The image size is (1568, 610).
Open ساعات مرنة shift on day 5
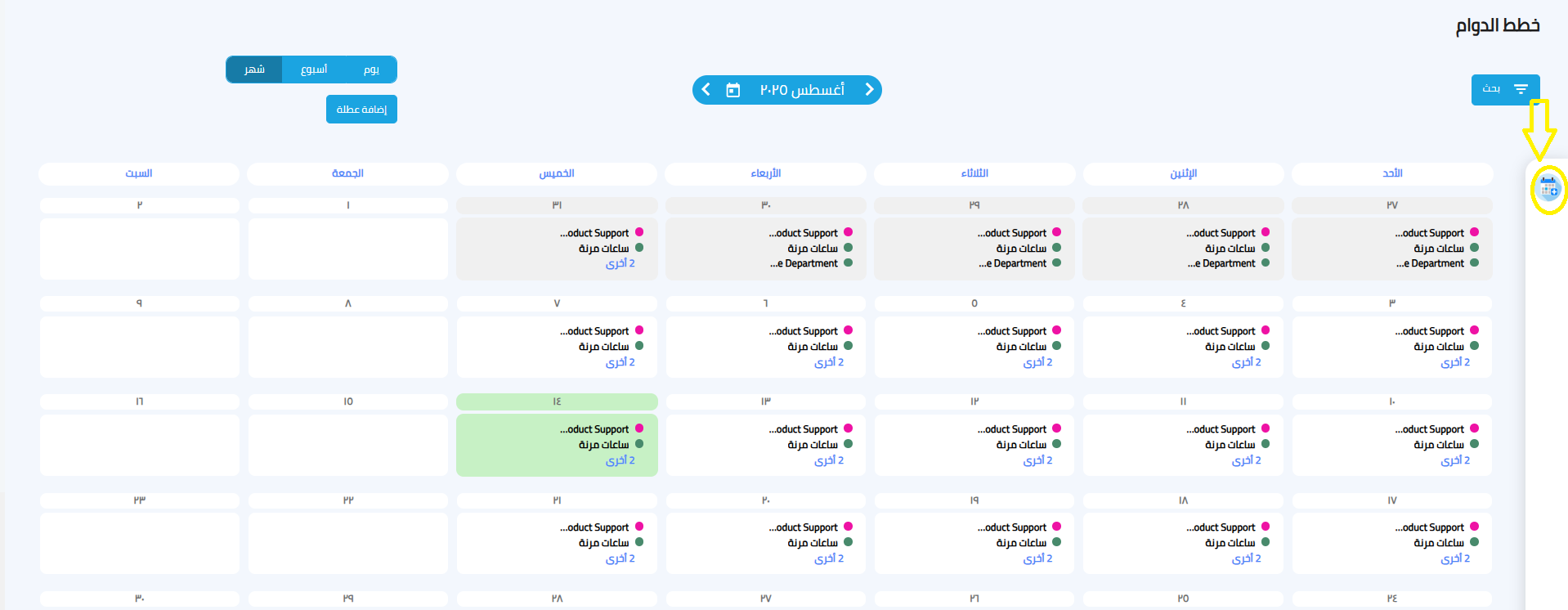click(1021, 347)
